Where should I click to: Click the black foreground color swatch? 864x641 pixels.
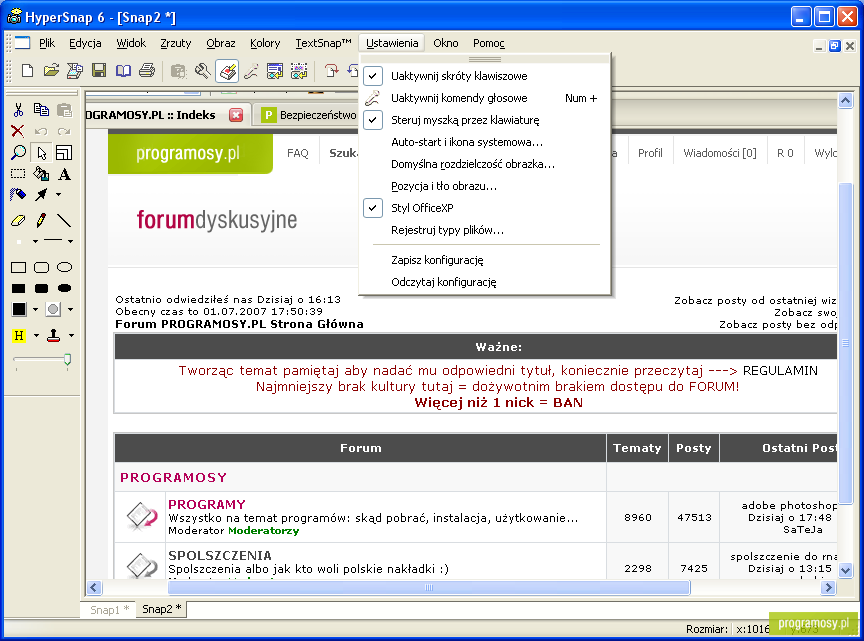(x=19, y=310)
